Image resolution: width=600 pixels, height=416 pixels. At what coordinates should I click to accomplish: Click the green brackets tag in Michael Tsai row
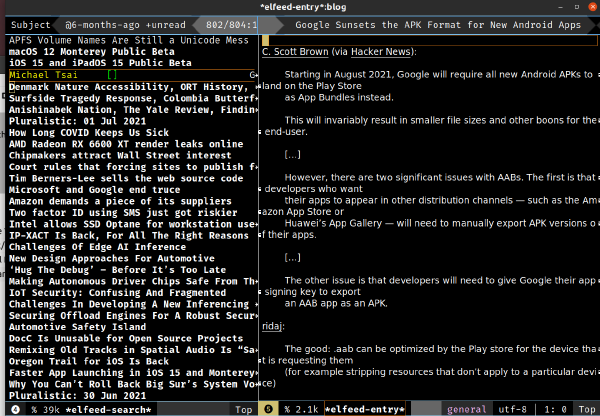(x=112, y=75)
